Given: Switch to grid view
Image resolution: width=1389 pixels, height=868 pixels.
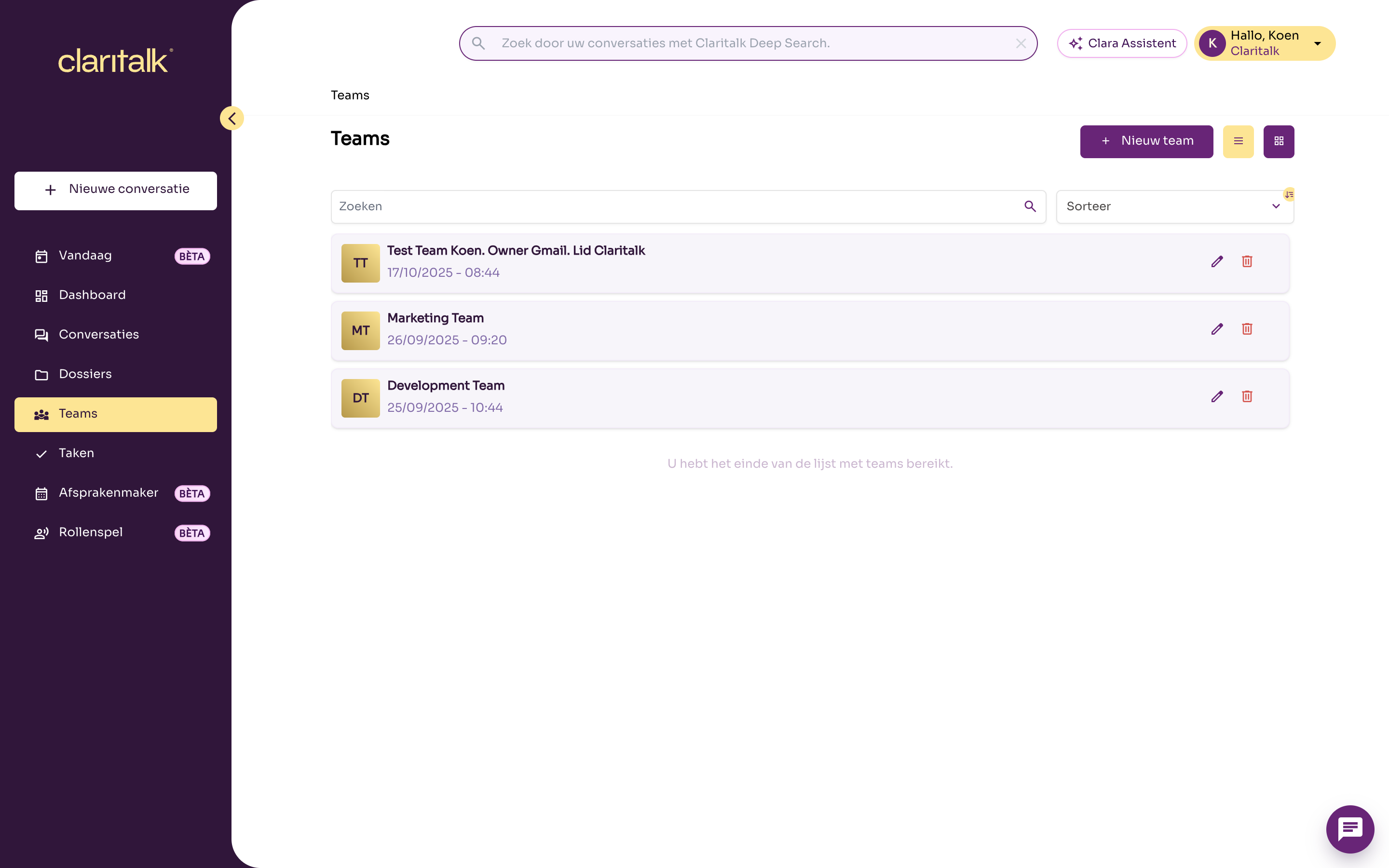Looking at the screenshot, I should (x=1279, y=141).
